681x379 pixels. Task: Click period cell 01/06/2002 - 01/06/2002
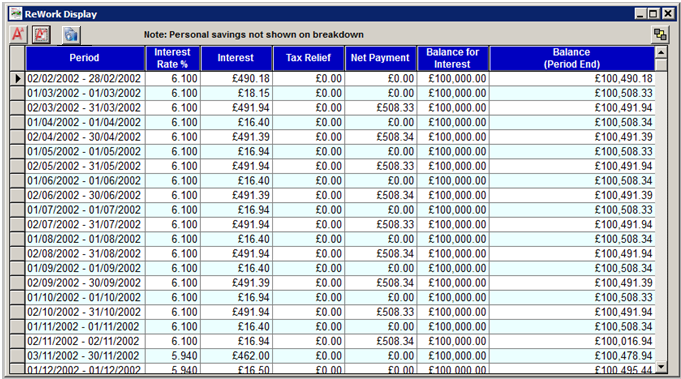[85, 181]
